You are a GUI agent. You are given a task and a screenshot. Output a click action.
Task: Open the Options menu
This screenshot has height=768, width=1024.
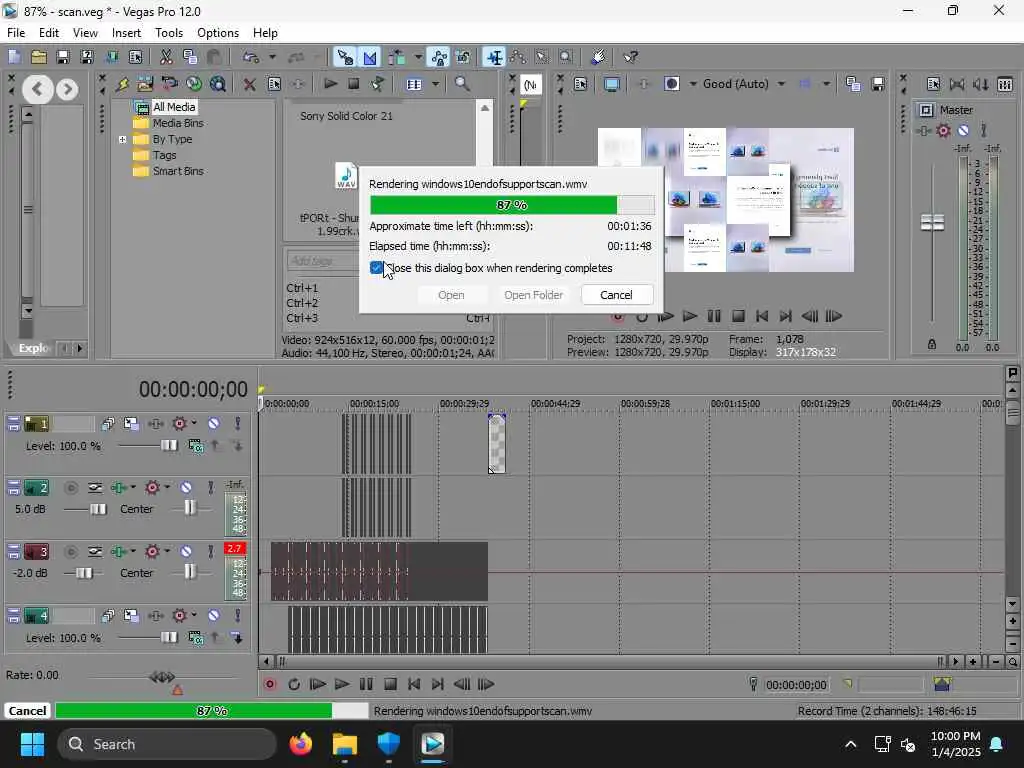pos(217,33)
